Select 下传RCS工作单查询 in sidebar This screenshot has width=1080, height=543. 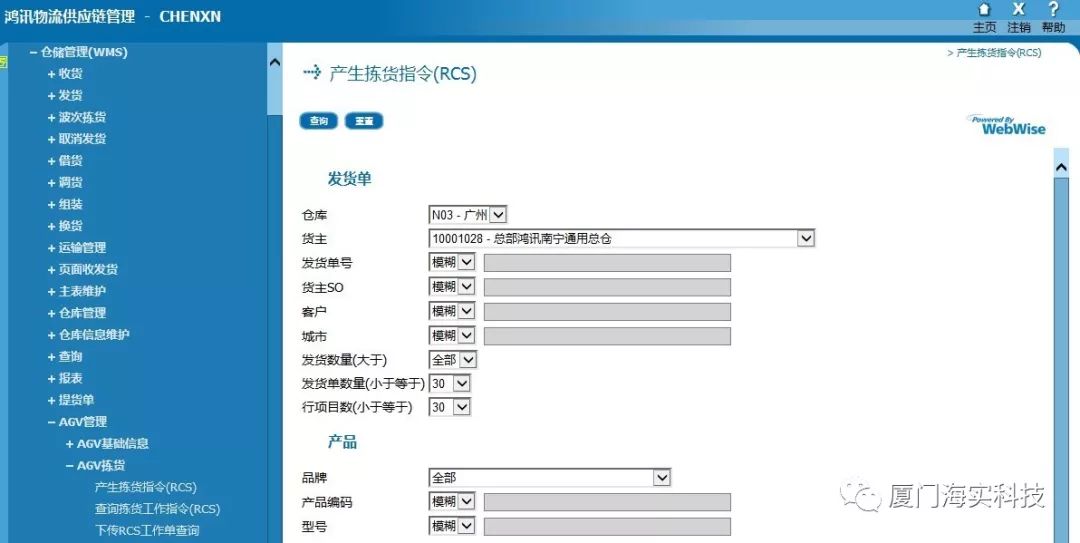(147, 530)
